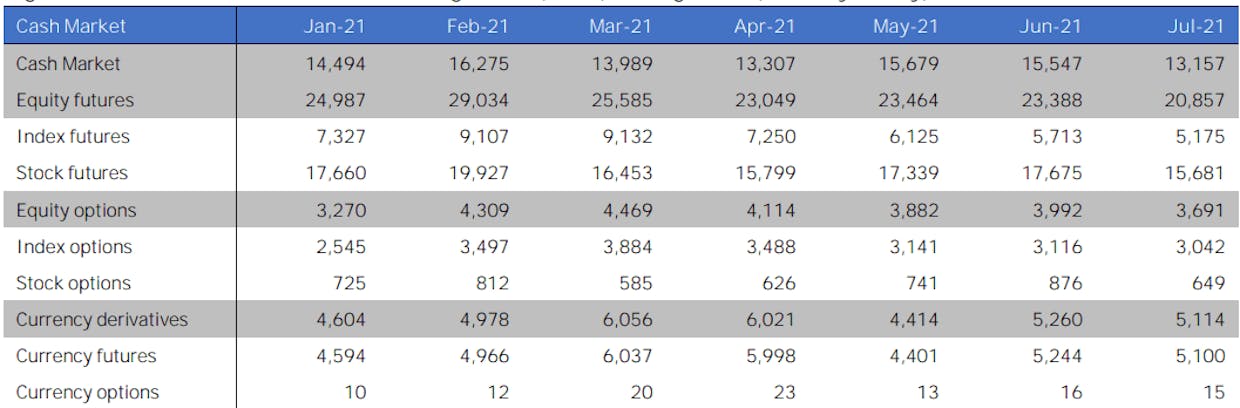This screenshot has height=408, width=1240.
Task: Click the Equity options row label
Action: coord(76,210)
